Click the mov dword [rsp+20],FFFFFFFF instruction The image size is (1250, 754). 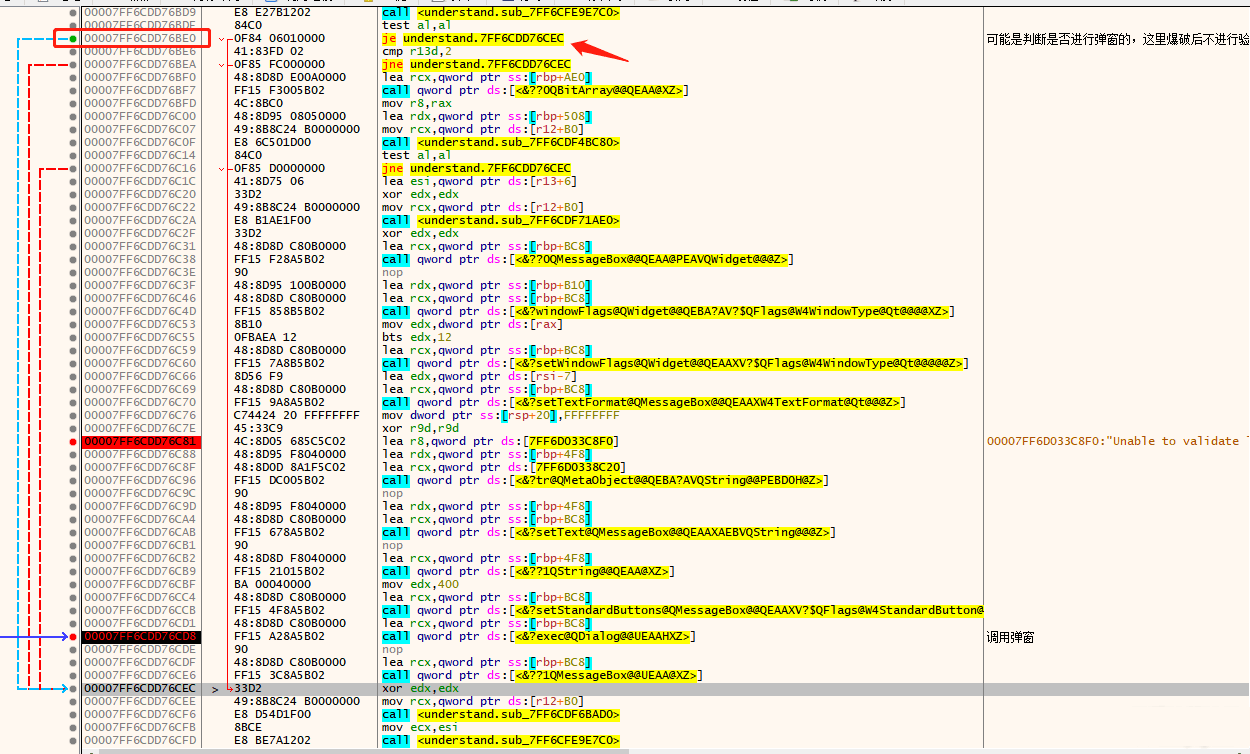click(x=501, y=415)
